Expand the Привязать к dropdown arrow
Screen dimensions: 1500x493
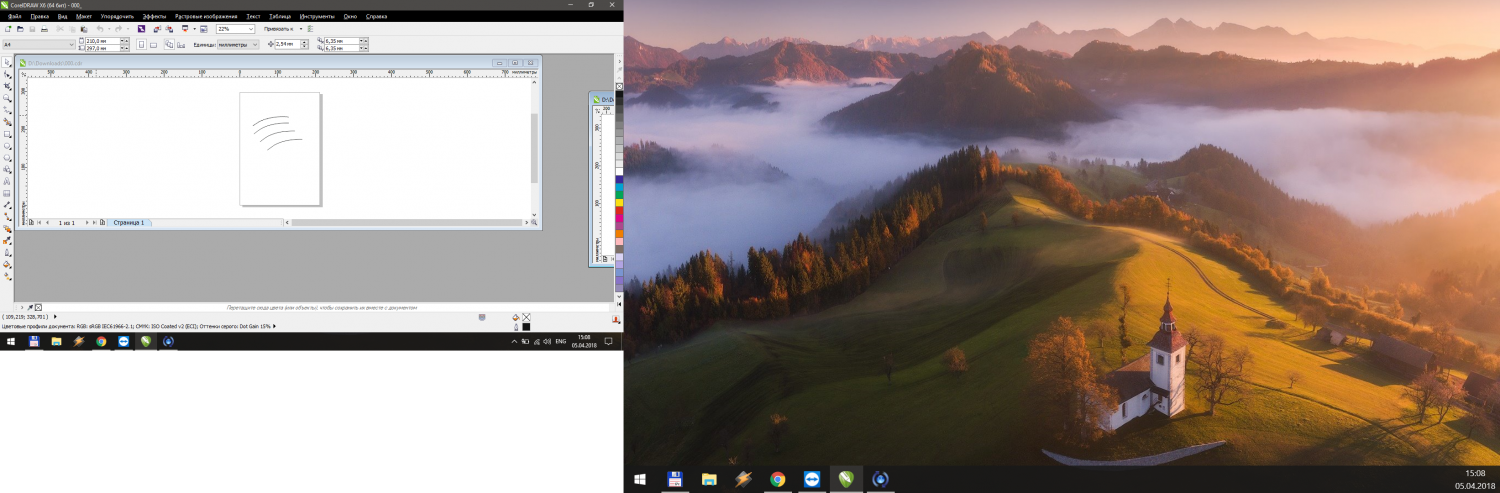tap(301, 29)
